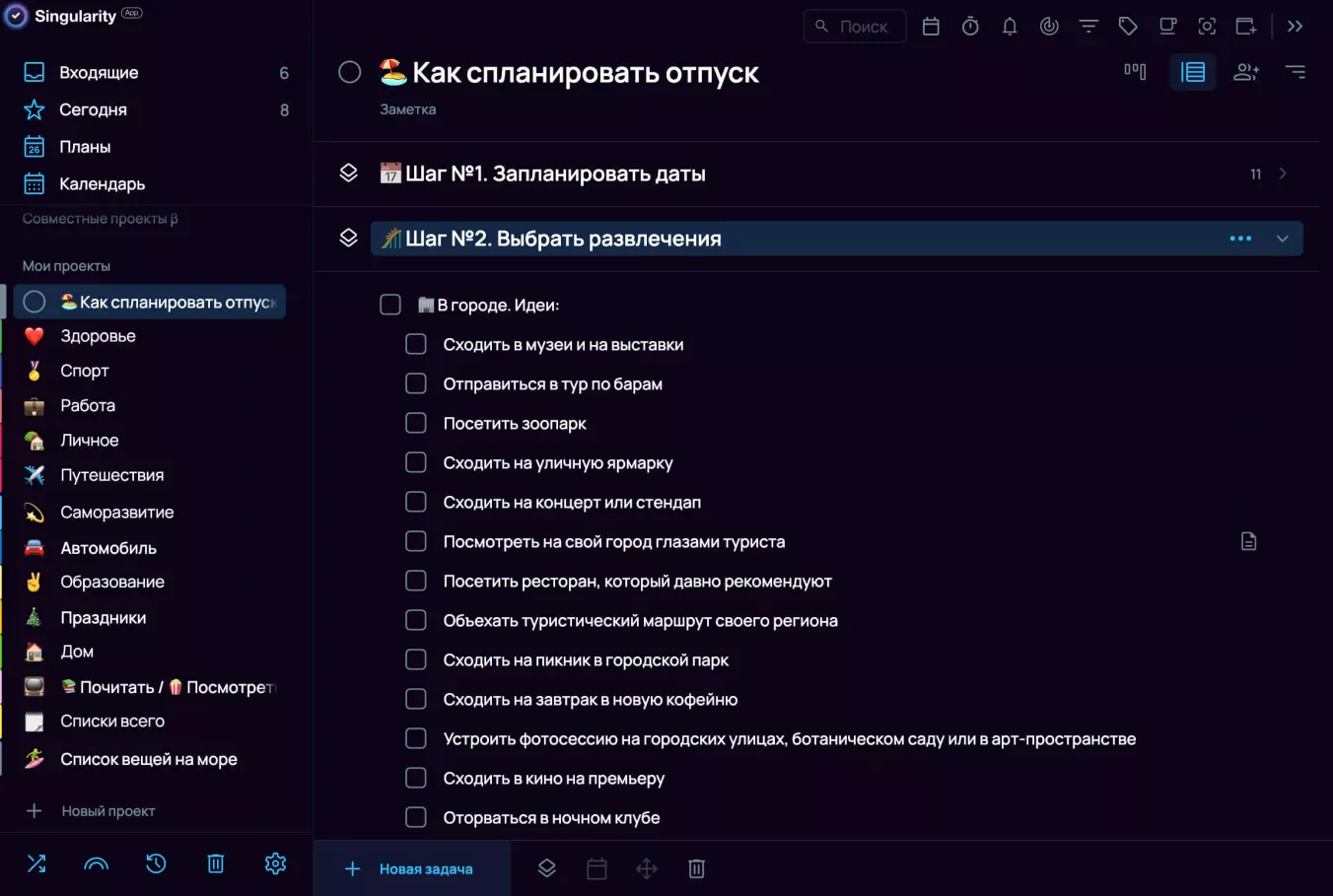Click the coffee cup icon

[1167, 27]
